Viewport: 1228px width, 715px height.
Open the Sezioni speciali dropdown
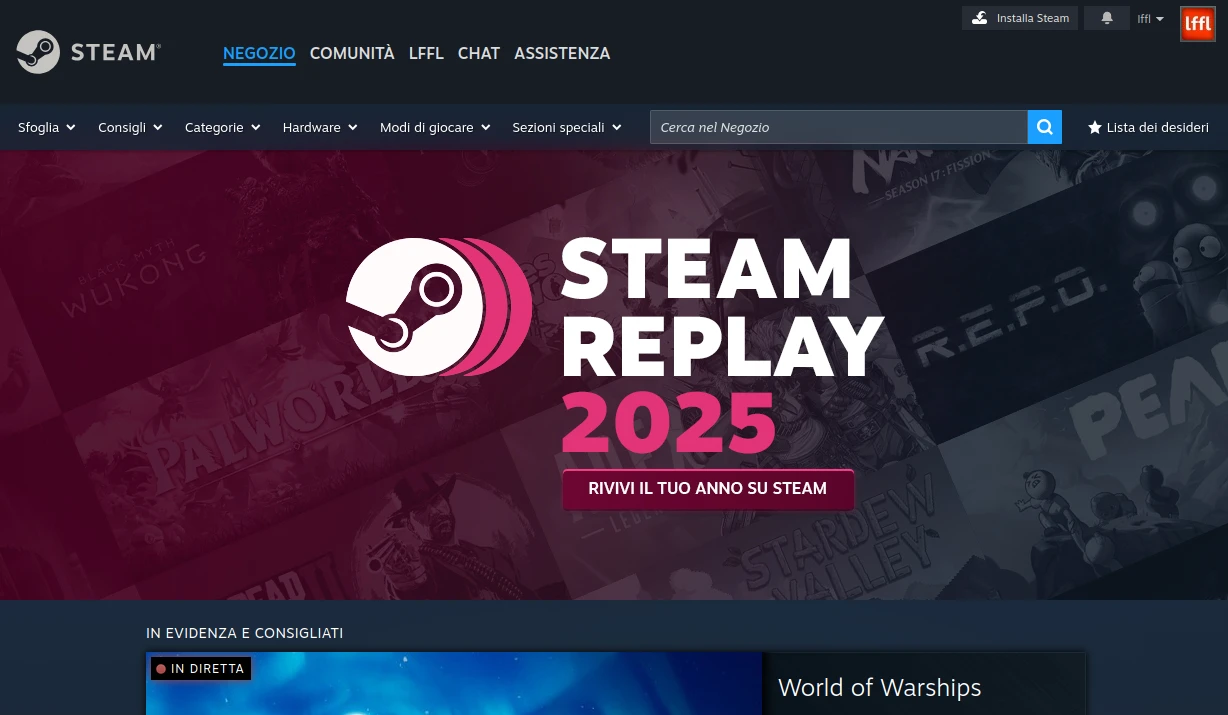click(x=566, y=127)
